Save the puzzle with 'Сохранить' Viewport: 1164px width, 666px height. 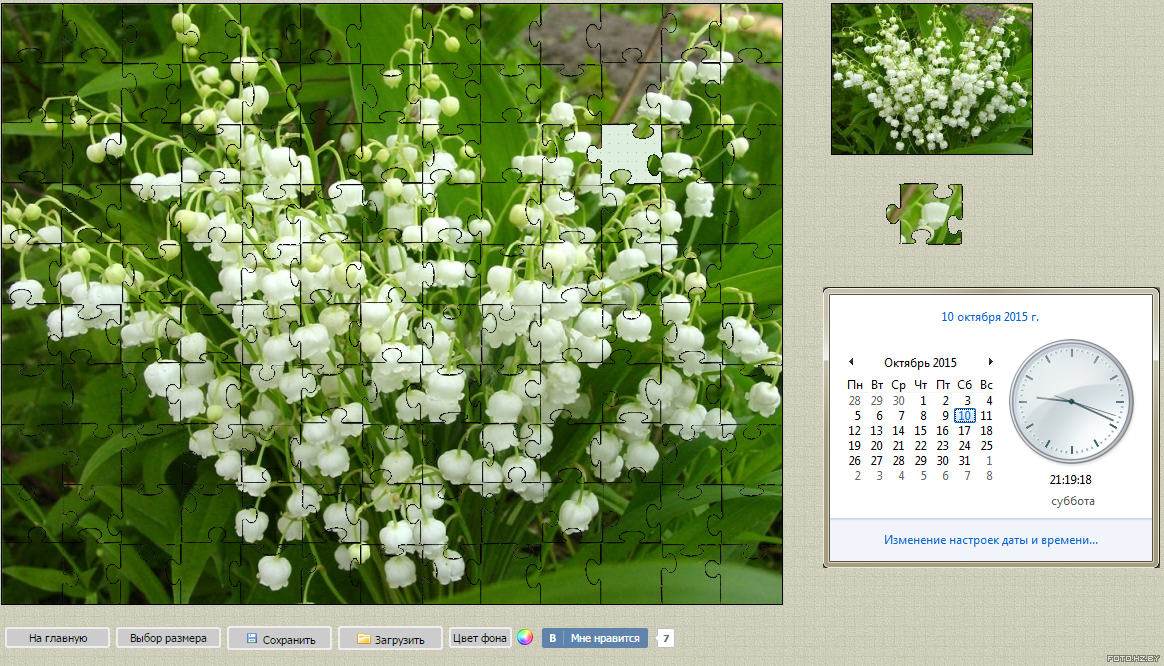pos(279,639)
